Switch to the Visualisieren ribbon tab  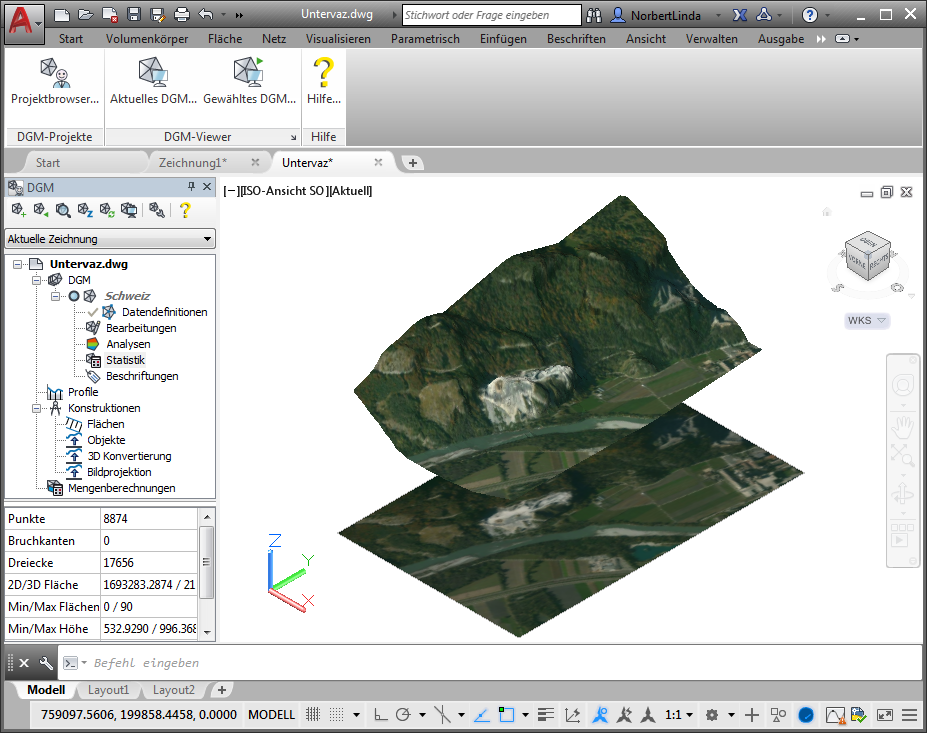point(338,39)
